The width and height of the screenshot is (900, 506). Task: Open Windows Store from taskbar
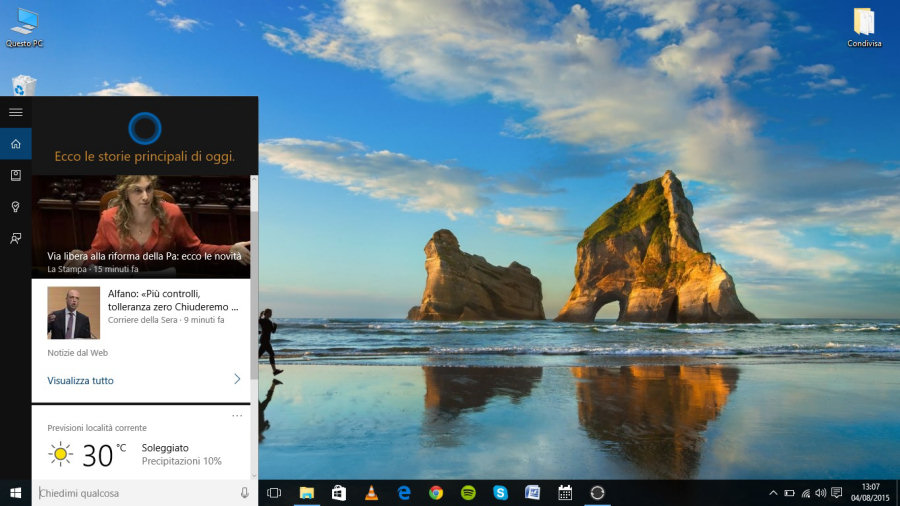[x=339, y=493]
